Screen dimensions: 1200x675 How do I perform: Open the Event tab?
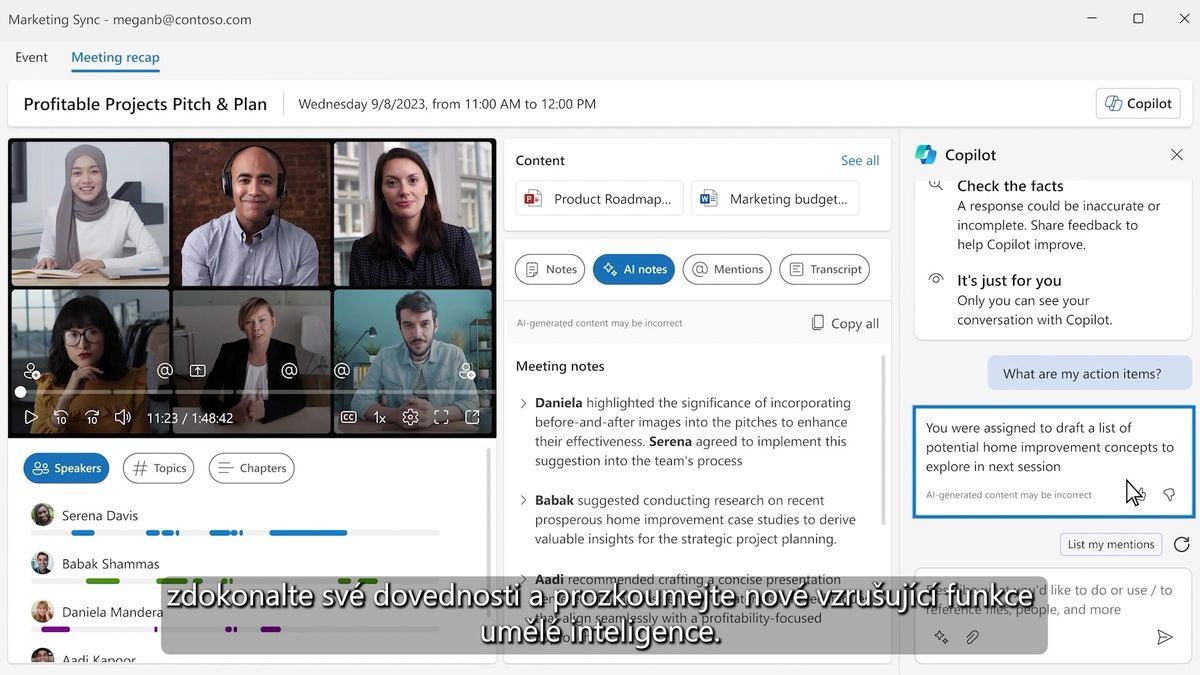point(31,57)
